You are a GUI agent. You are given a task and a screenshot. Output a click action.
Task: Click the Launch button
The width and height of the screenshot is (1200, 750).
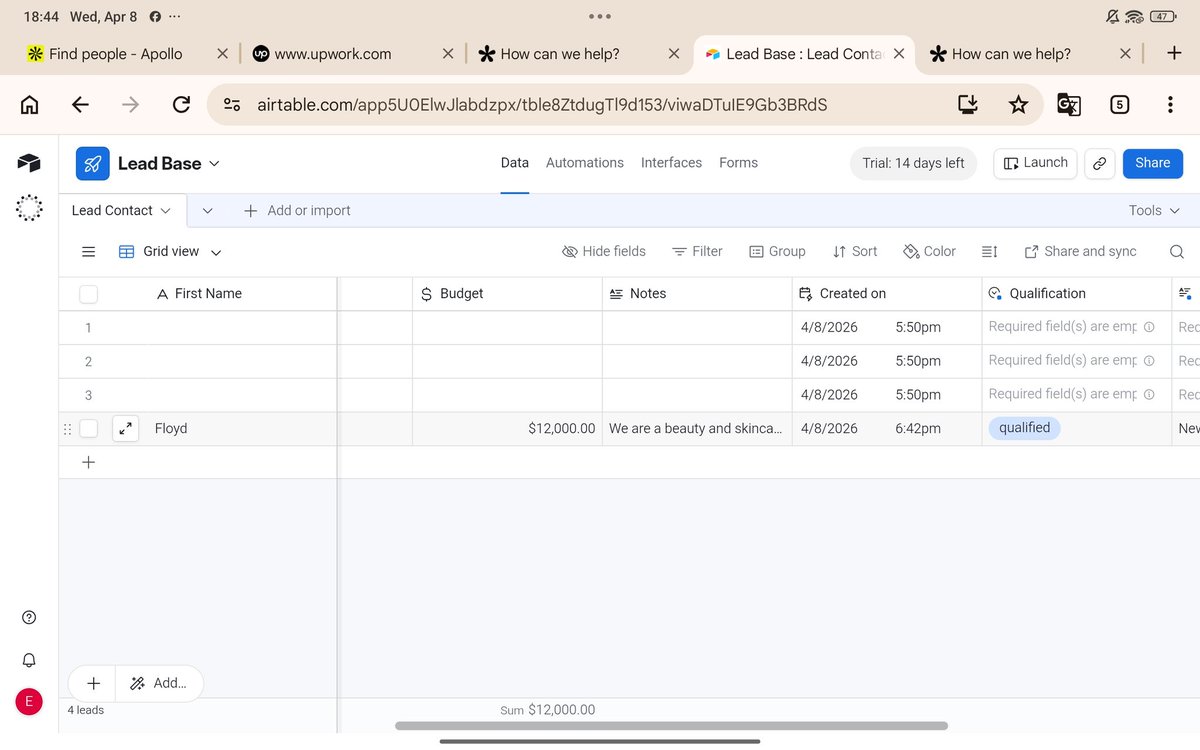point(1035,163)
